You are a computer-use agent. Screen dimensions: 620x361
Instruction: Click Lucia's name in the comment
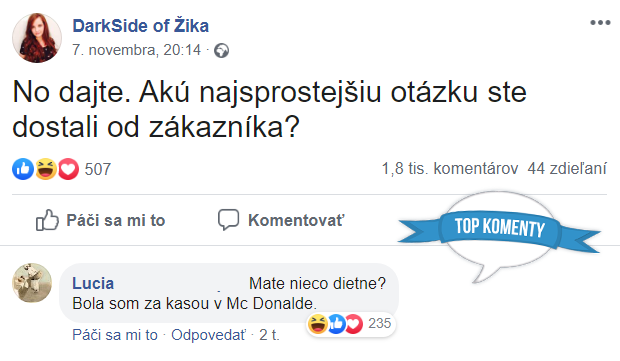coord(93,284)
